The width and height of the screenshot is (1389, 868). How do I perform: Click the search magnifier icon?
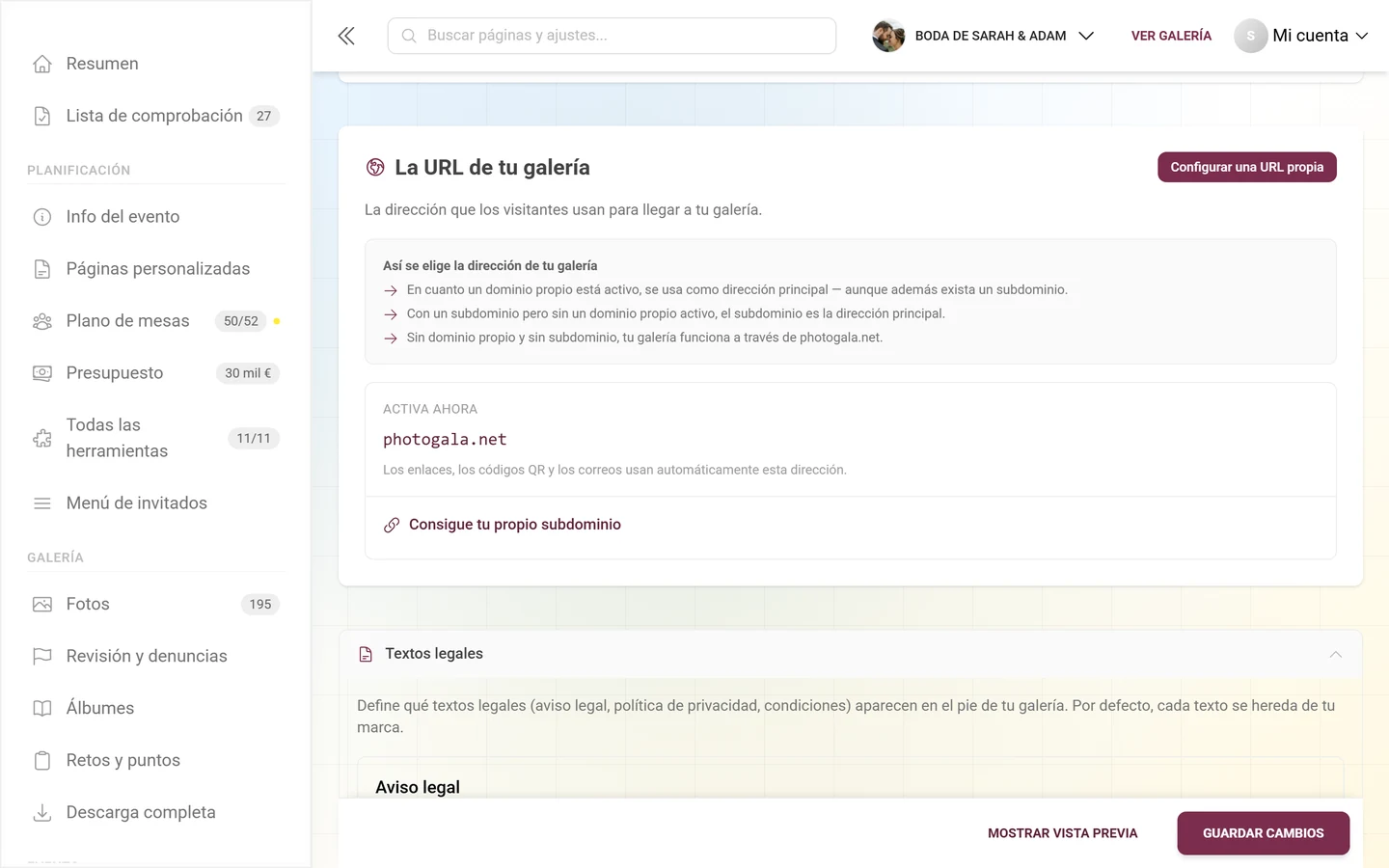pos(409,36)
